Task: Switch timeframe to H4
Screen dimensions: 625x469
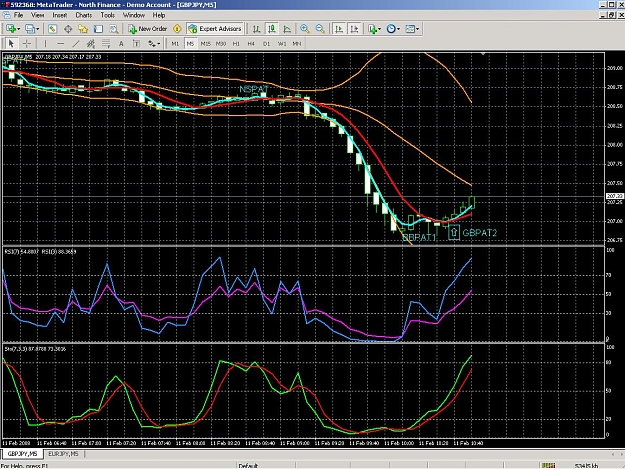Action: (251, 43)
